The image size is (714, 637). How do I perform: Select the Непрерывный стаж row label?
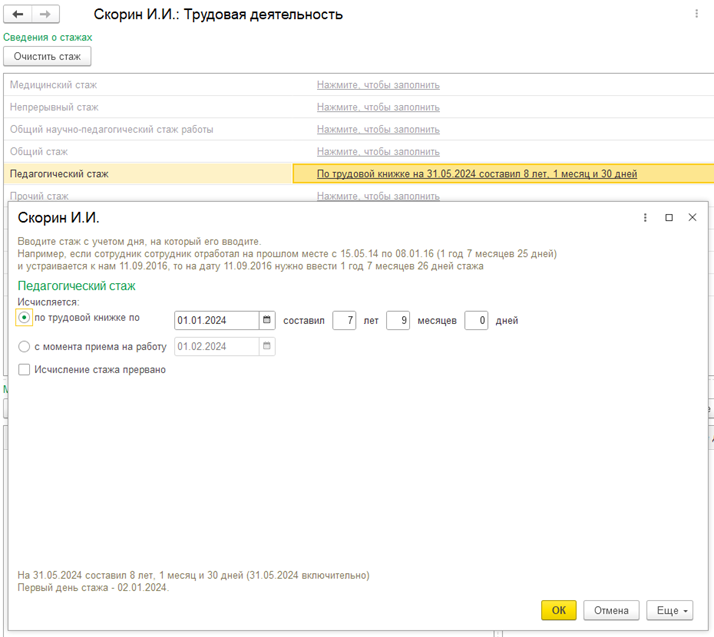54,107
